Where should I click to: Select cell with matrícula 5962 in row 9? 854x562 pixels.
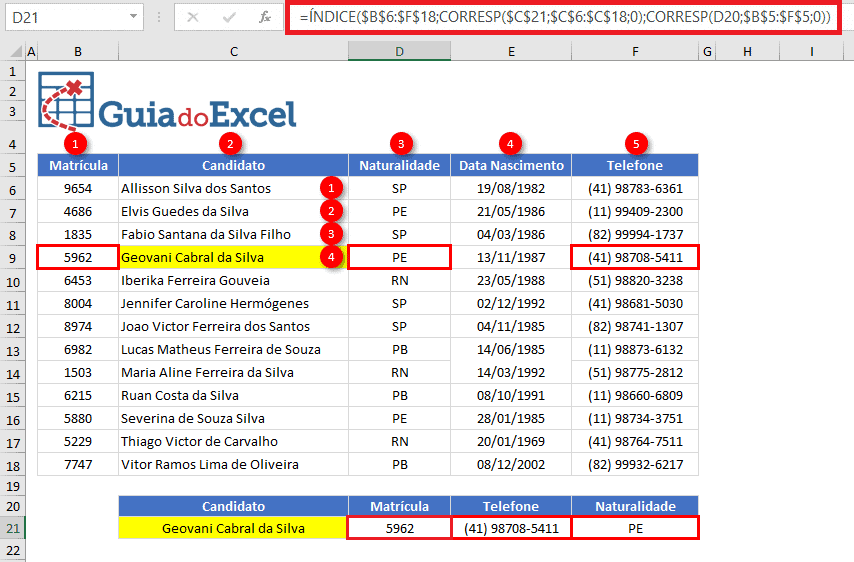[x=78, y=257]
